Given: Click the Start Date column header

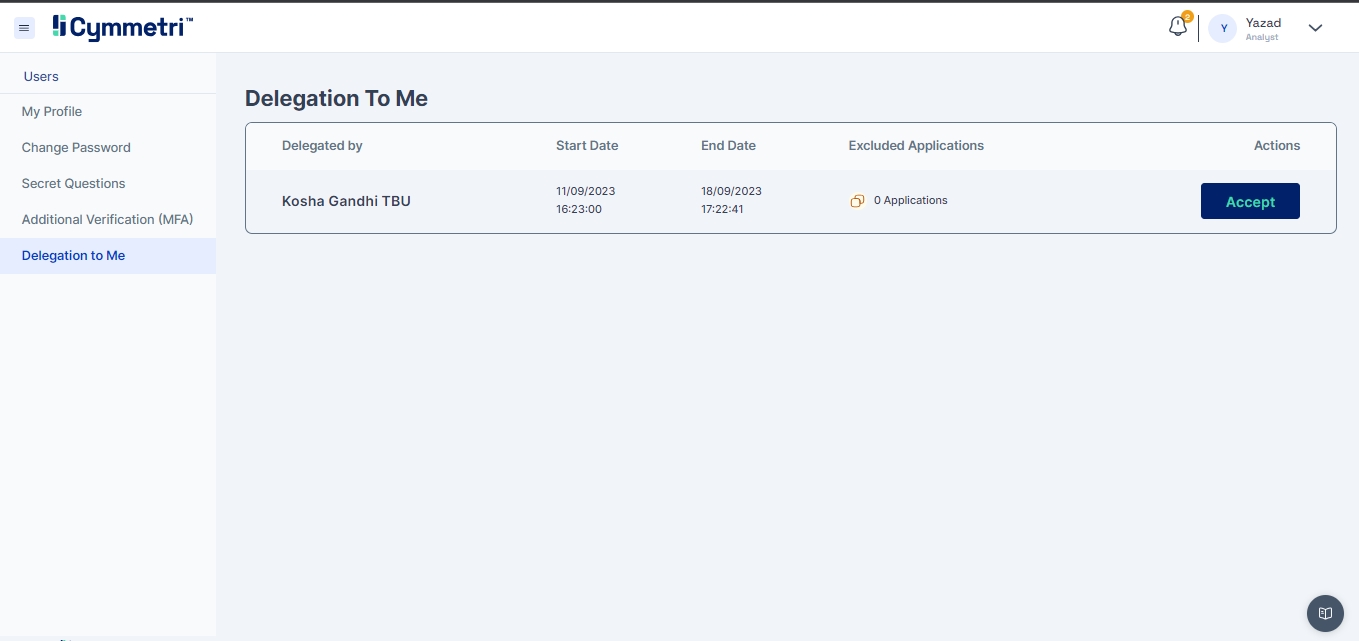Looking at the screenshot, I should pyautogui.click(x=587, y=146).
